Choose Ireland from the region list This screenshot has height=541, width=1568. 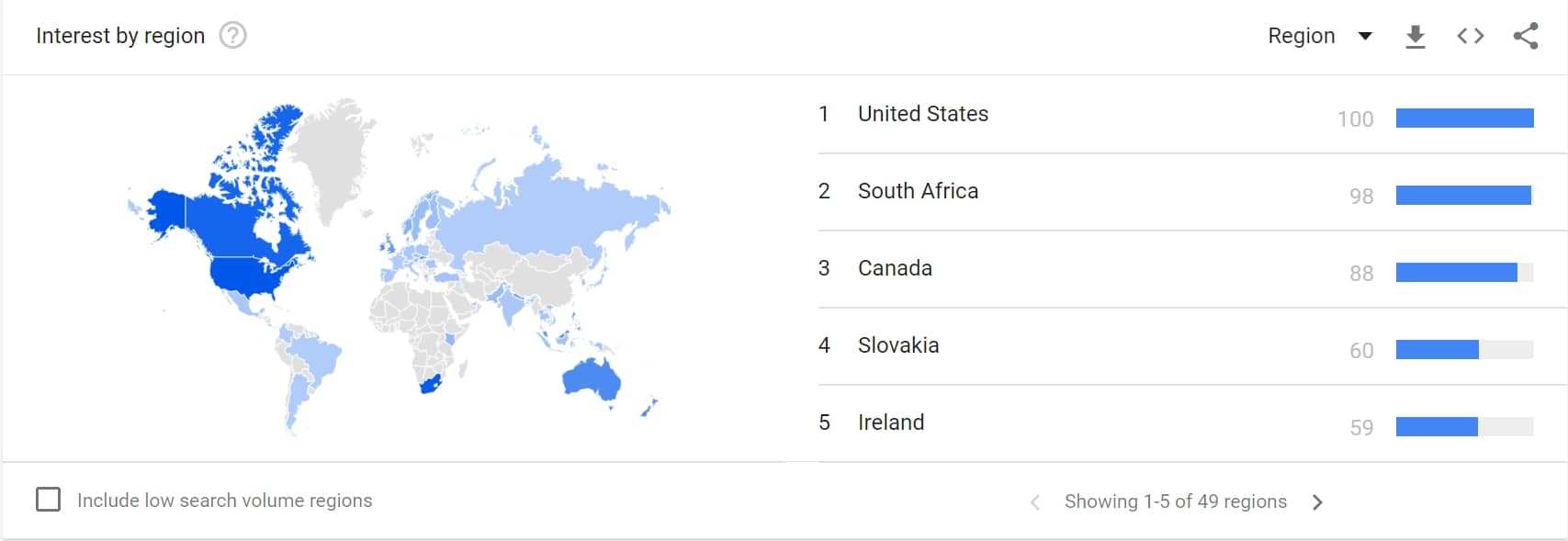pos(890,423)
